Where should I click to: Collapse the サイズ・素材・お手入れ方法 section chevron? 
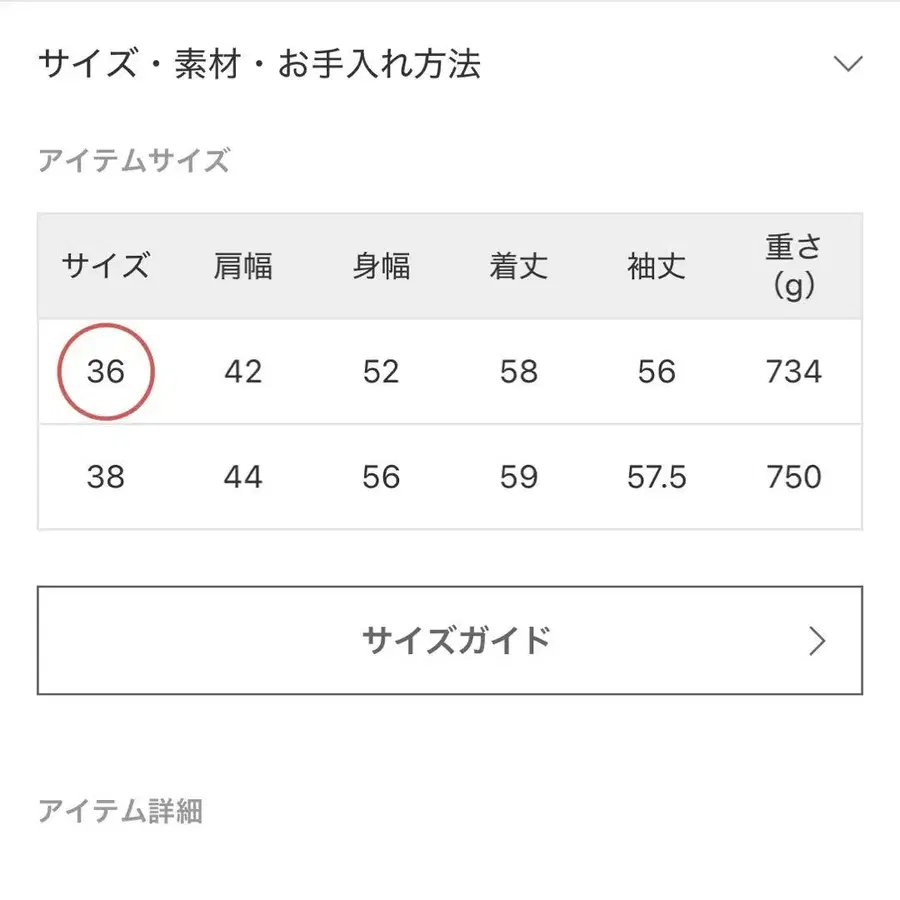click(847, 65)
